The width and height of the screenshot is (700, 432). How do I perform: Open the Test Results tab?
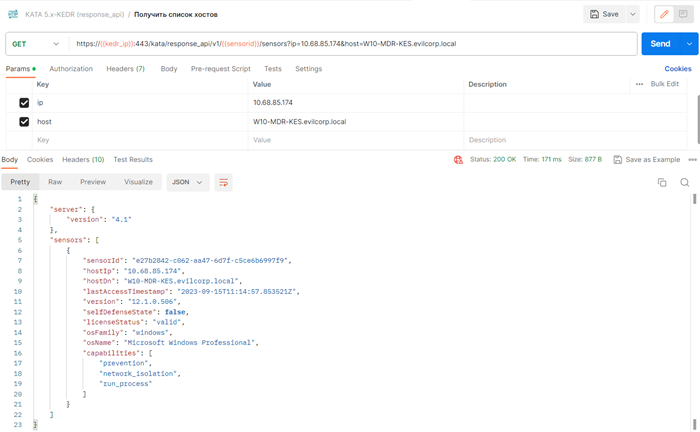(133, 160)
